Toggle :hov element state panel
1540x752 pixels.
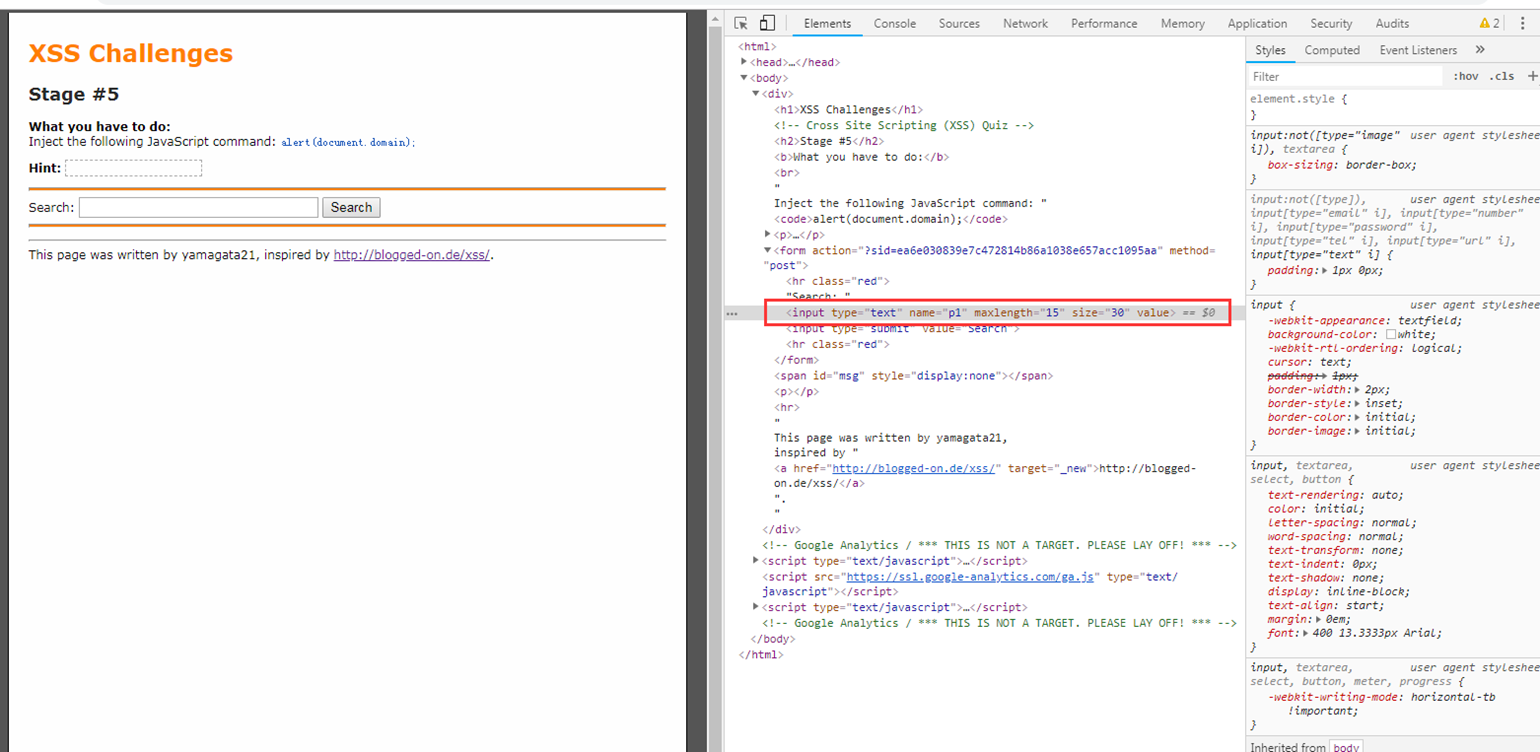(1466, 76)
